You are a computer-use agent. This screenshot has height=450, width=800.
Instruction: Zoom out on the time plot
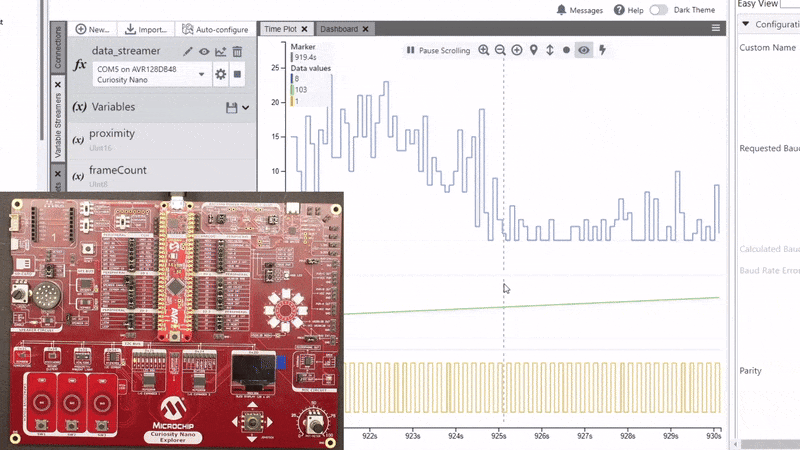point(500,50)
